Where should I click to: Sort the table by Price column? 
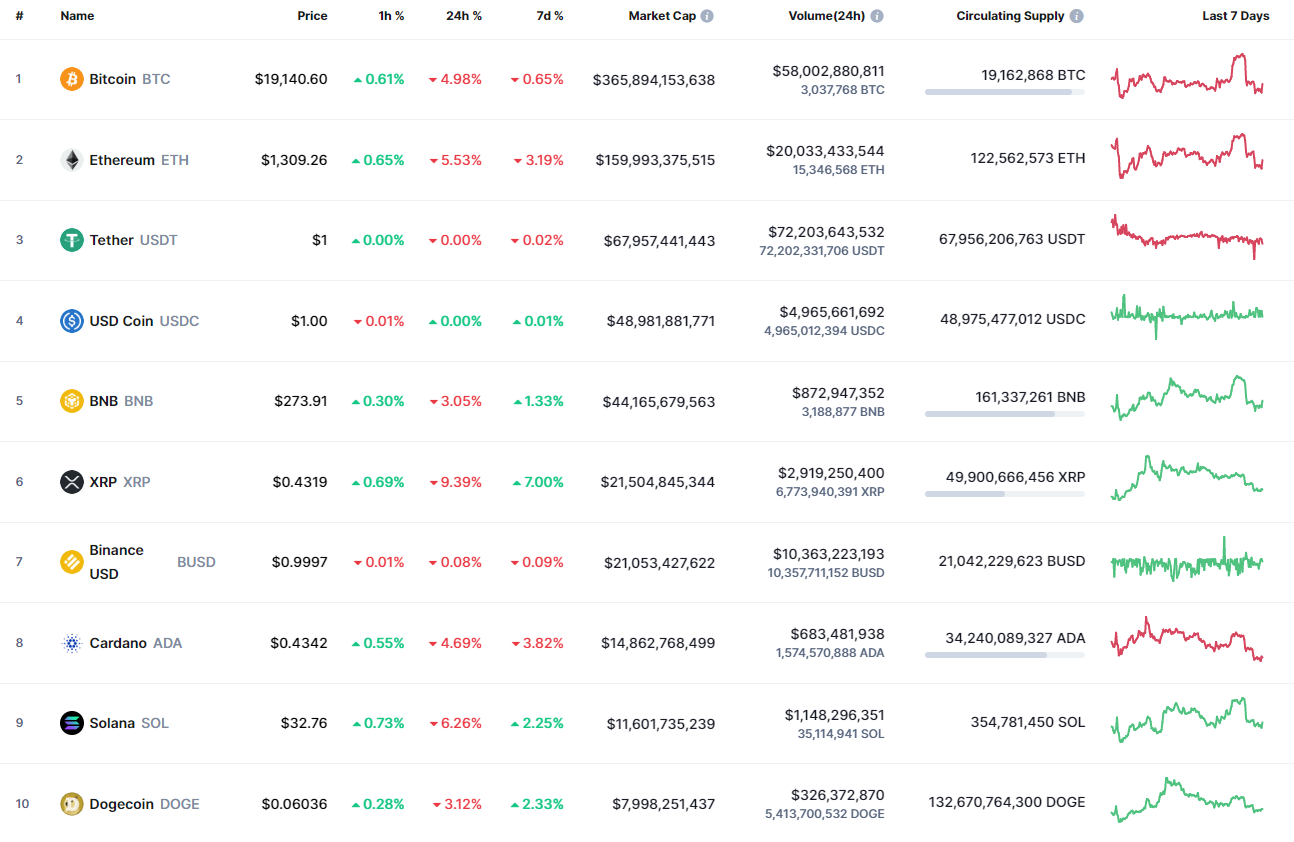(312, 15)
